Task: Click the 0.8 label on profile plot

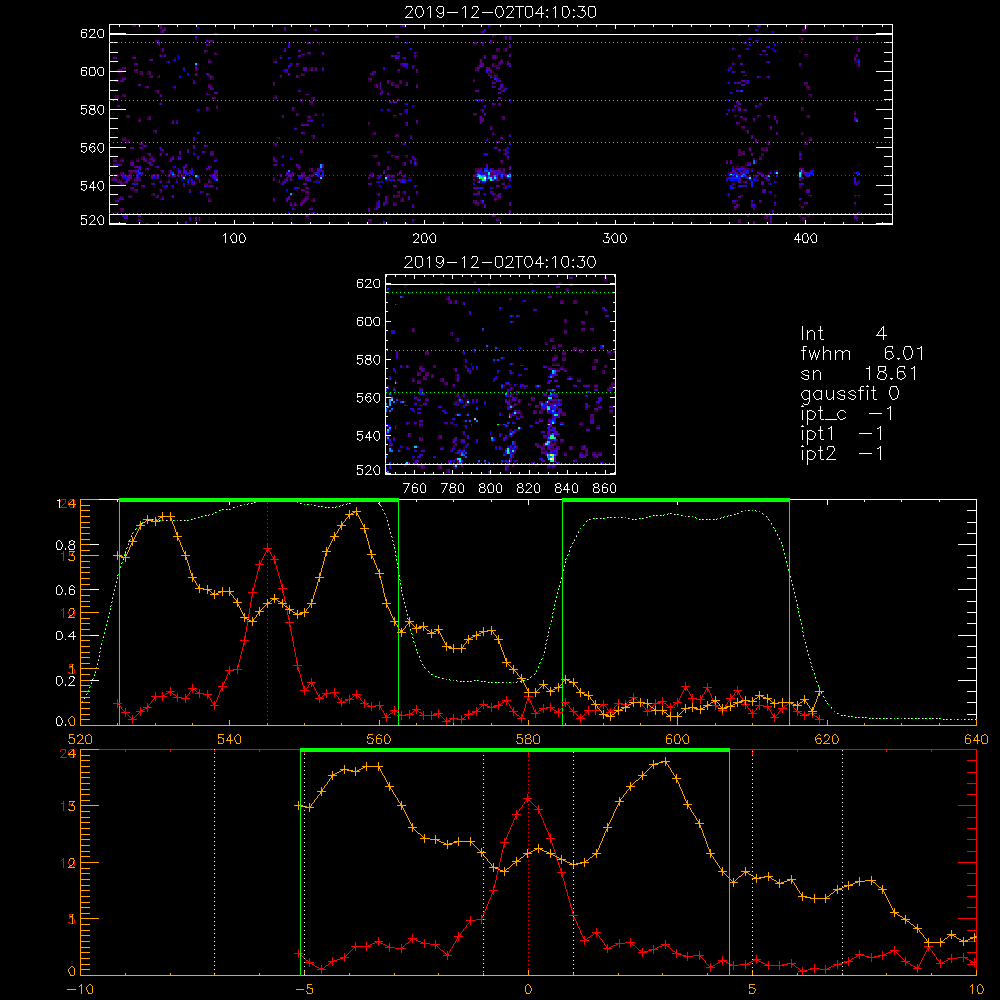Action: (65, 545)
